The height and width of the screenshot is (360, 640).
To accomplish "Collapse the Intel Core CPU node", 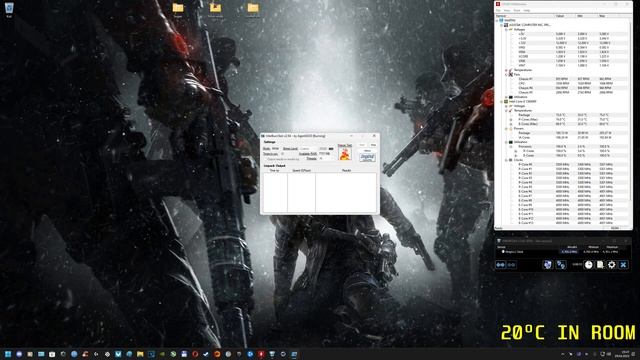I will 502,102.
